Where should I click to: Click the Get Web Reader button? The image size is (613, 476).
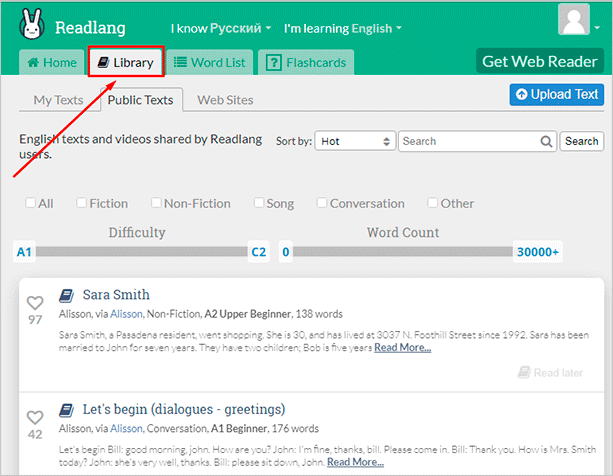(x=539, y=61)
